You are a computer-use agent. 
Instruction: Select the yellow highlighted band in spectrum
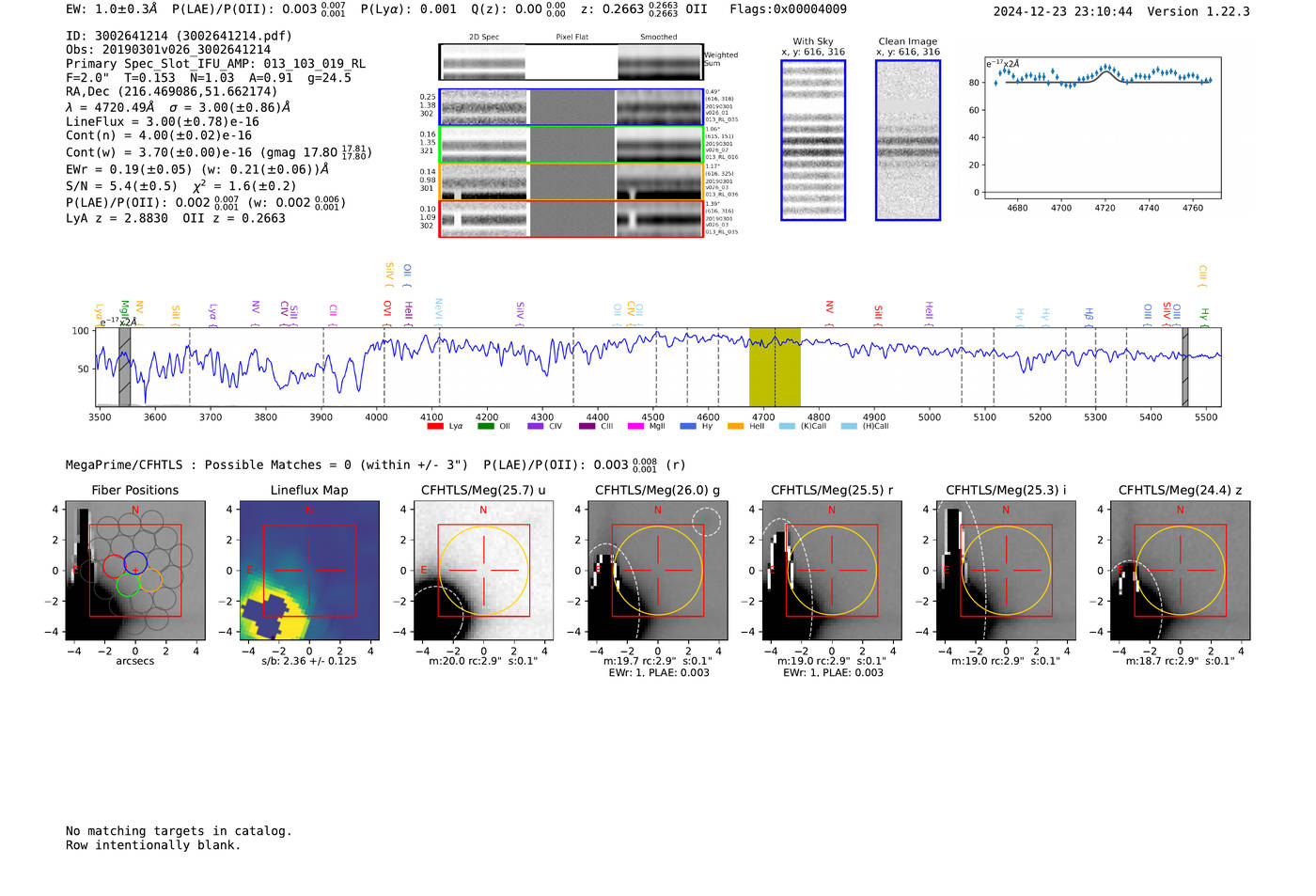coord(775,367)
